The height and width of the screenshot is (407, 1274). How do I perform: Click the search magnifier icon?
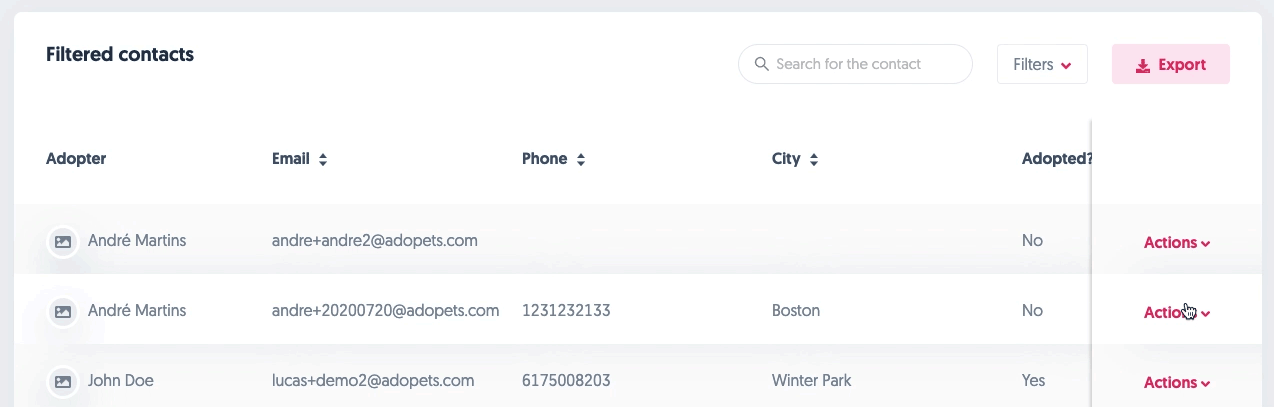coord(761,64)
